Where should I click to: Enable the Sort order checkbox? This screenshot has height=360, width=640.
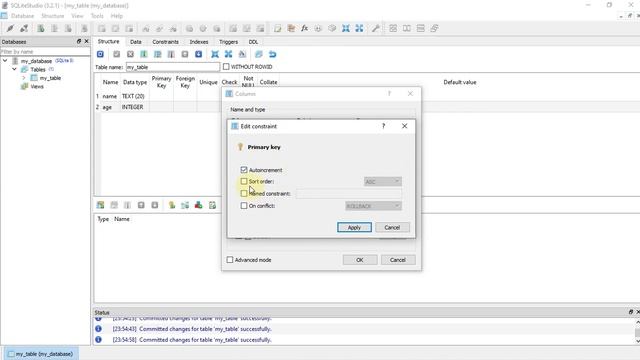[x=244, y=181]
